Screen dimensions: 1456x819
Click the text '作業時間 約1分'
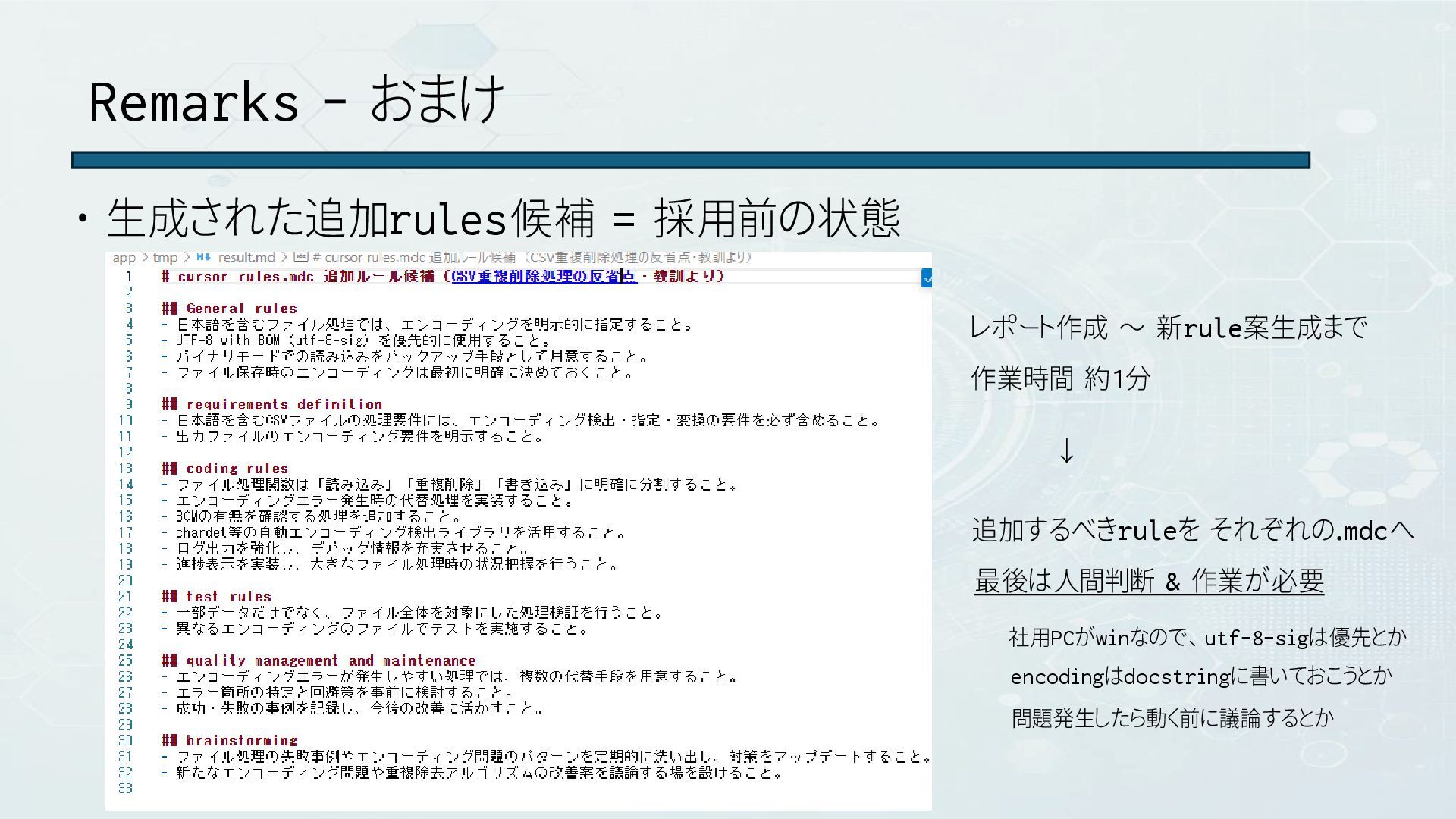tap(1060, 378)
